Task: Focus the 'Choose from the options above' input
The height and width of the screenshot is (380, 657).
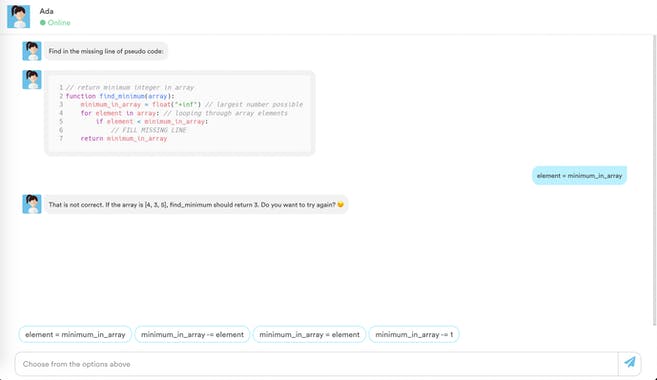Action: tap(316, 364)
